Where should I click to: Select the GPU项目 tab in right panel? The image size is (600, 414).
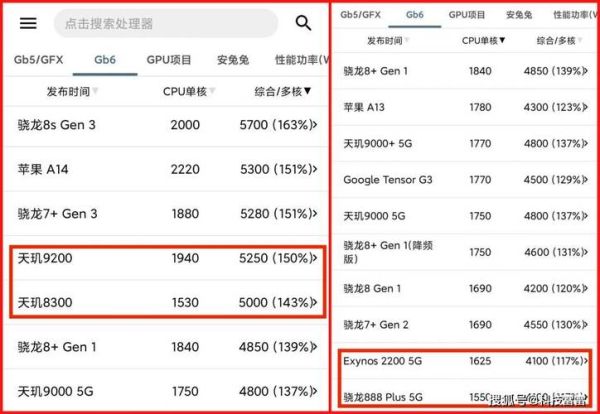[x=467, y=15]
